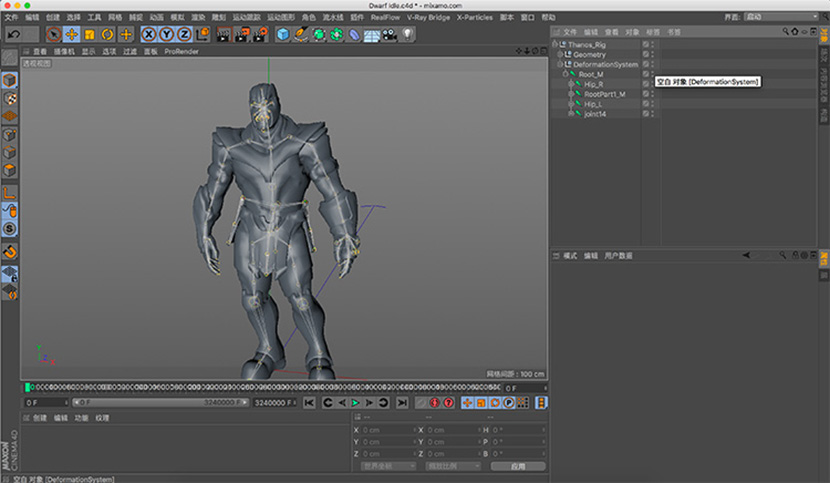This screenshot has width=830, height=483.
Task: Toggle the Z axis lock
Action: [x=184, y=35]
